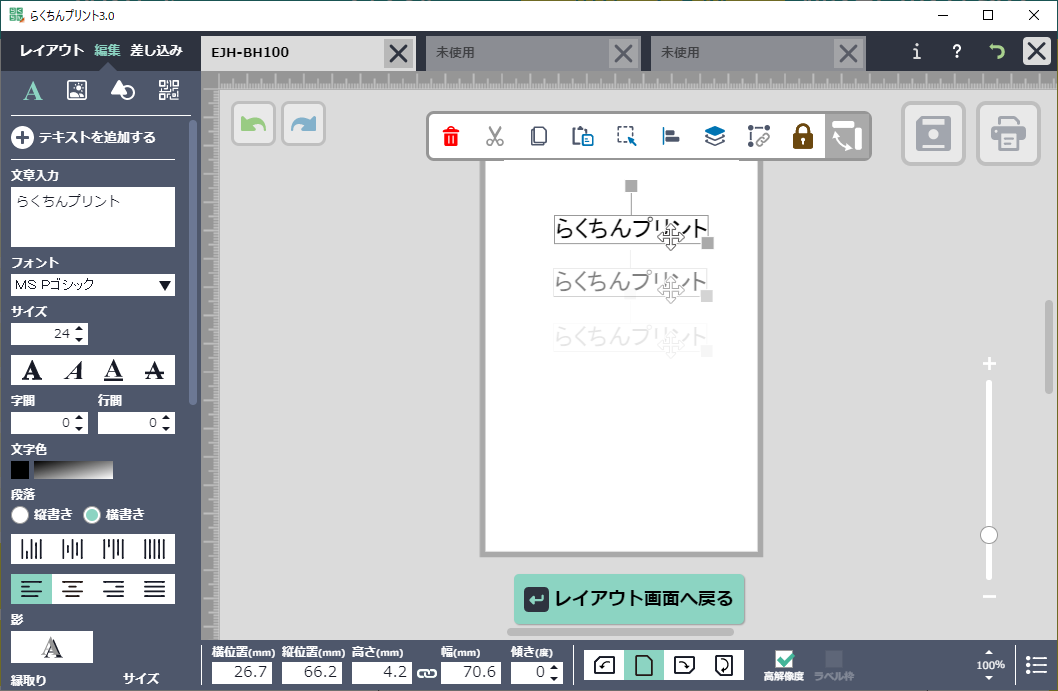
Task: Open the MS Pゴシック font dropdown
Action: 93,285
